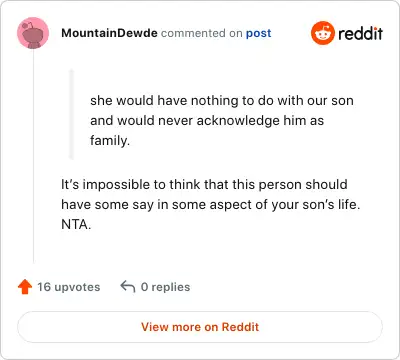Click the quoted word "family."
This screenshot has height=360, width=400.
point(110,141)
